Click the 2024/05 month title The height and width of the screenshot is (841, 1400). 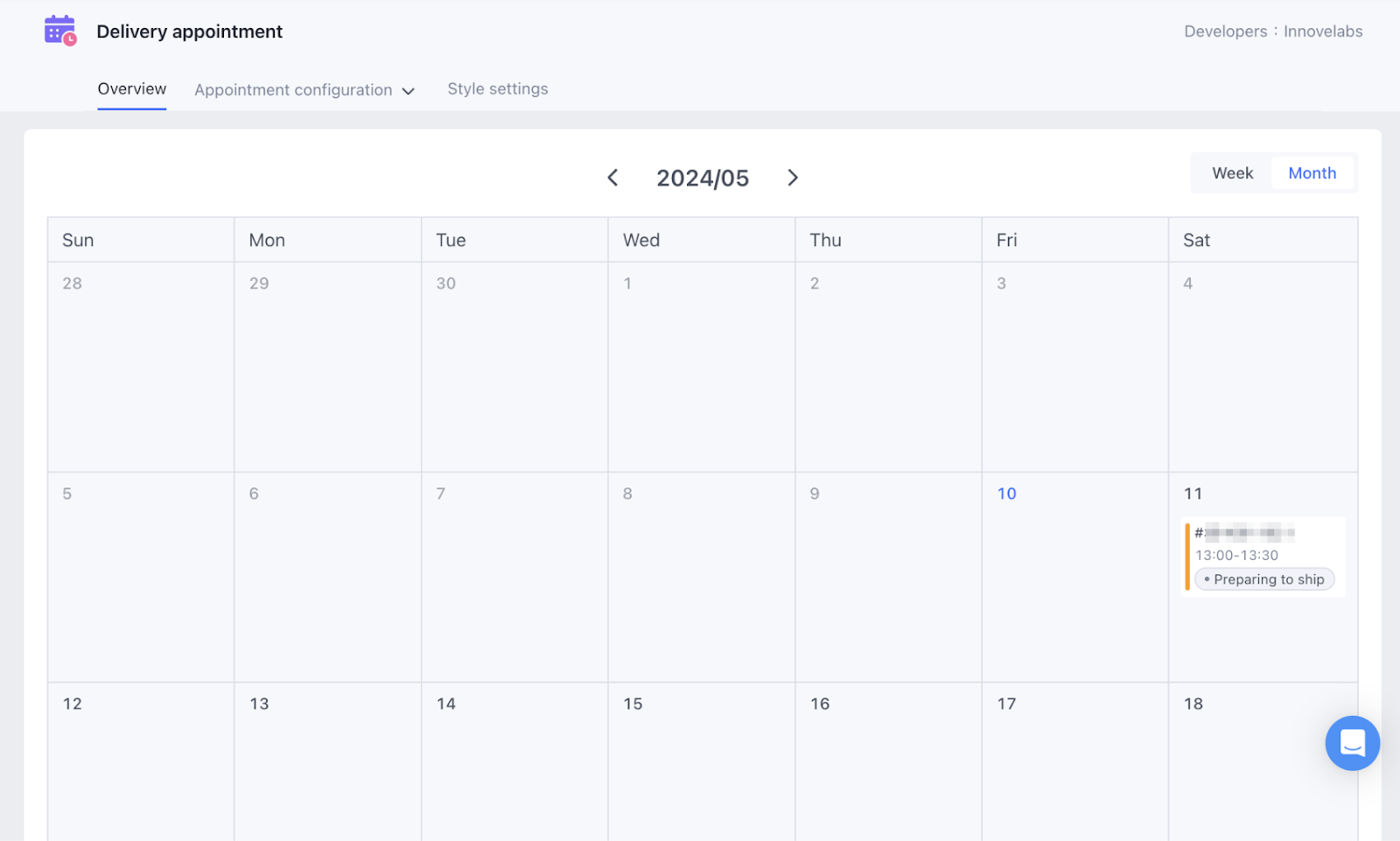703,179
